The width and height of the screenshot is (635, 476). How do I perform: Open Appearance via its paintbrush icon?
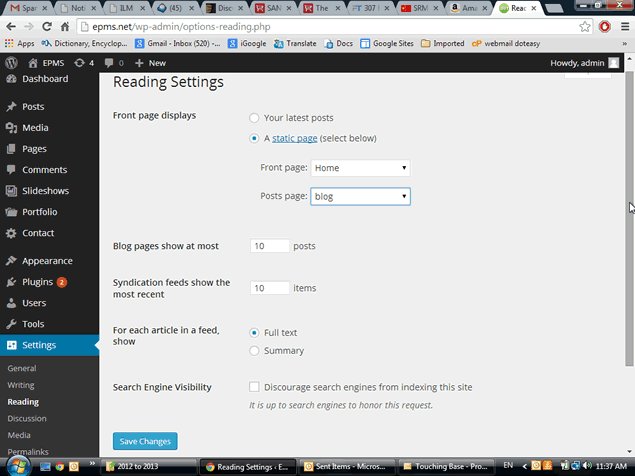pos(11,261)
